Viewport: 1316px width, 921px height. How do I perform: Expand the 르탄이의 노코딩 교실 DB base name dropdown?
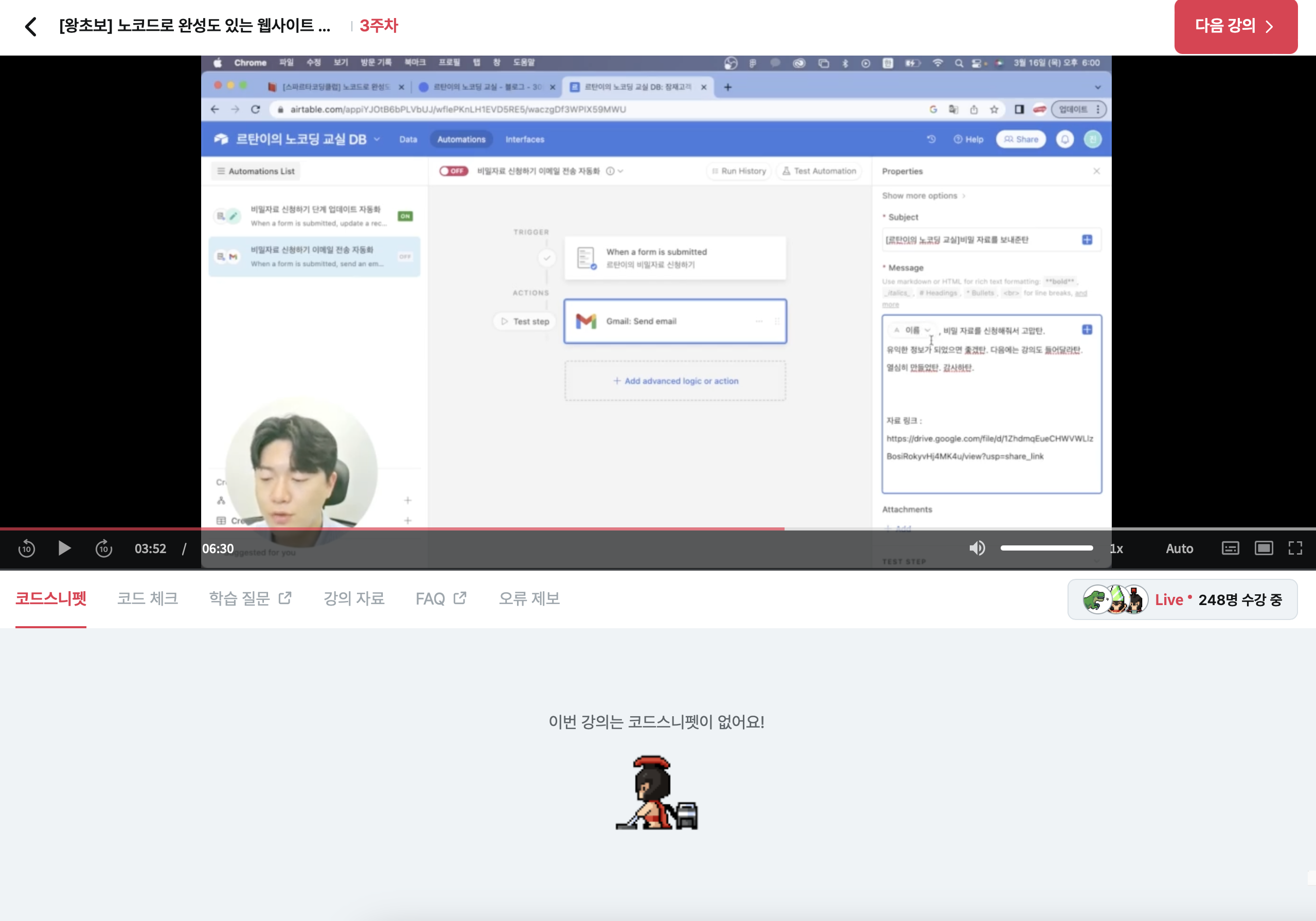(377, 139)
